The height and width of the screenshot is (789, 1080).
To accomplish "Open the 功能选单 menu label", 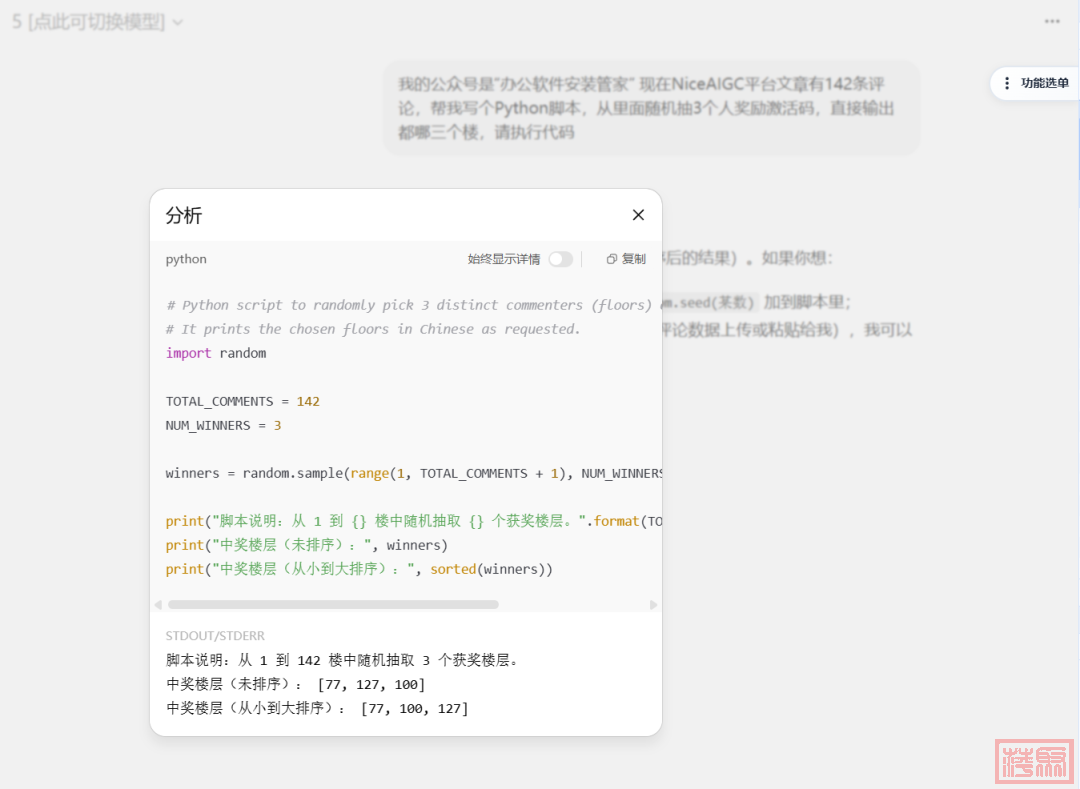I will pyautogui.click(x=1044, y=84).
